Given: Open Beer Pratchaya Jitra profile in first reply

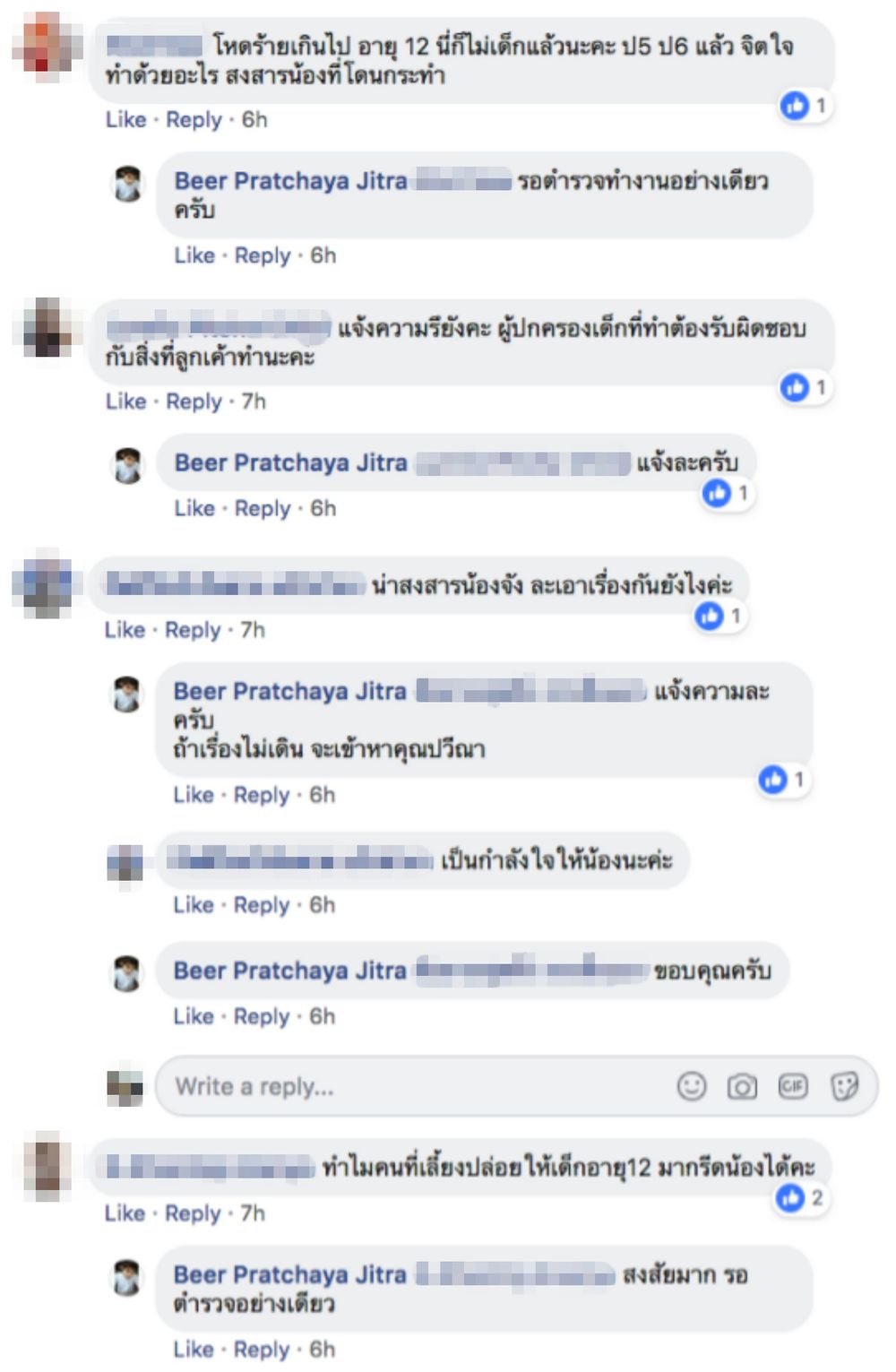Looking at the screenshot, I should click(x=290, y=181).
